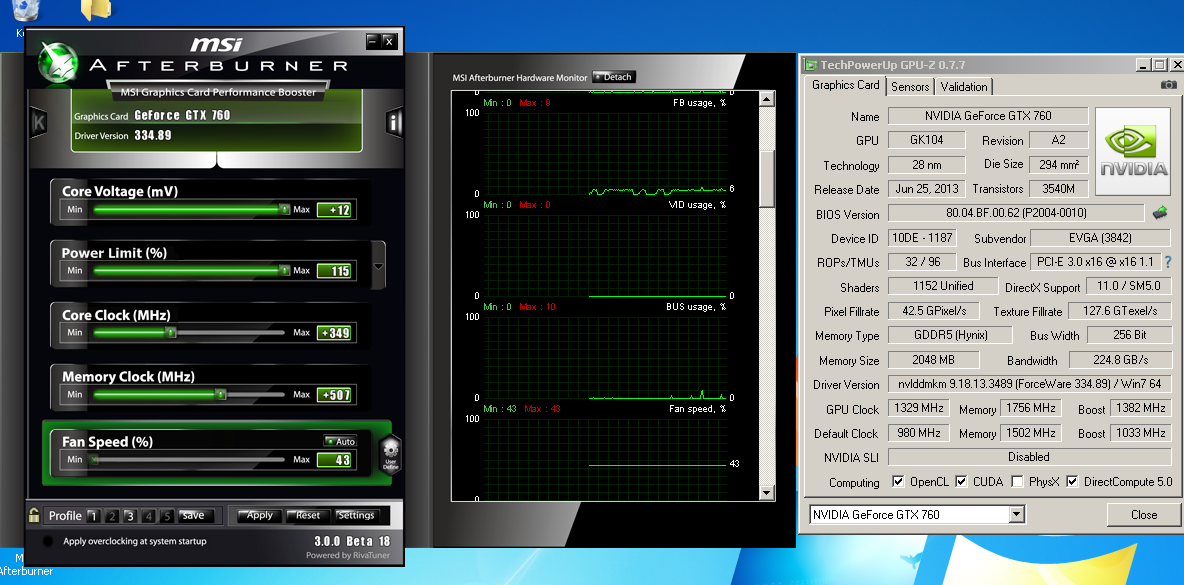Enable apply overclocking at system startup

tap(48, 541)
